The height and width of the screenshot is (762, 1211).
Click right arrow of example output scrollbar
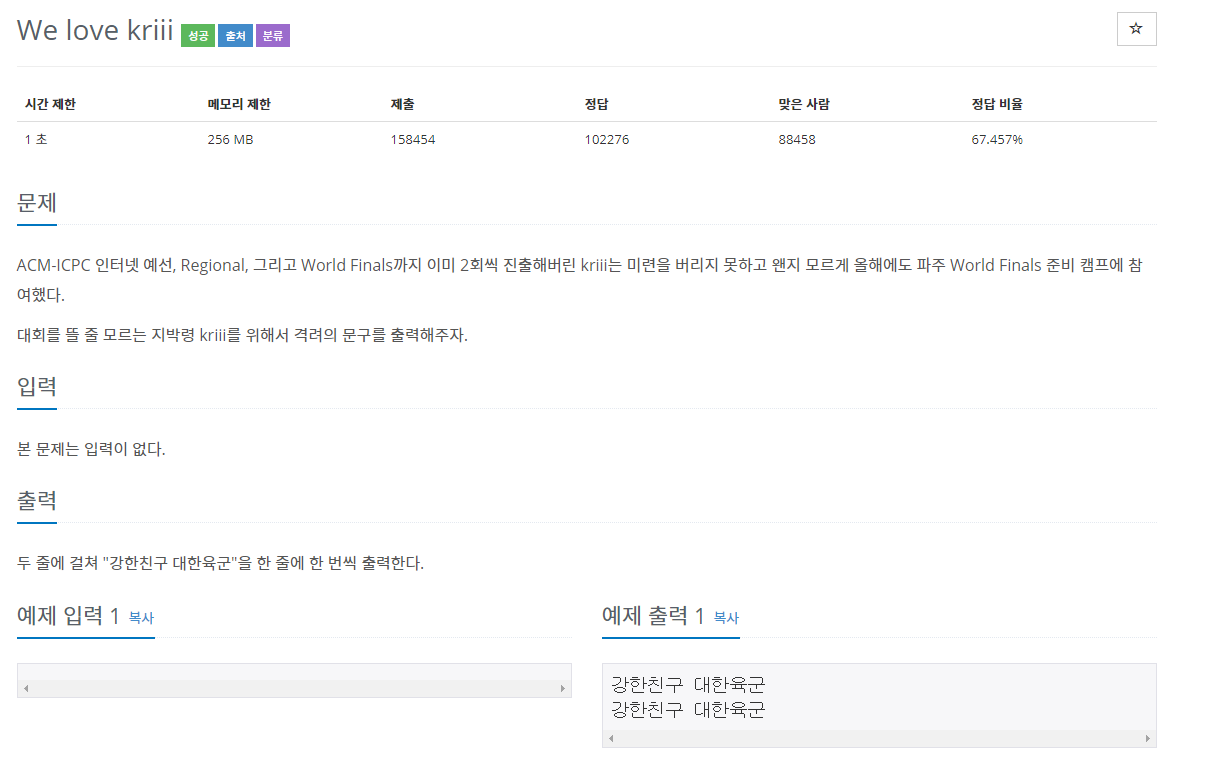1148,739
